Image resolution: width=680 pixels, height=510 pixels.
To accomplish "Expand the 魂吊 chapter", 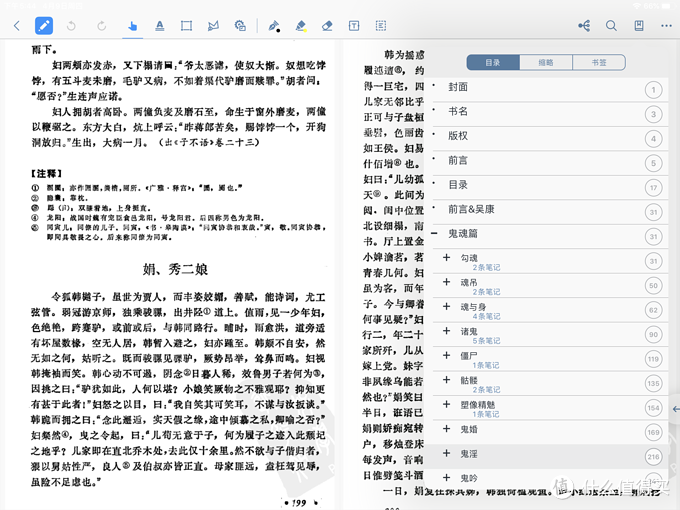I will 446,282.
